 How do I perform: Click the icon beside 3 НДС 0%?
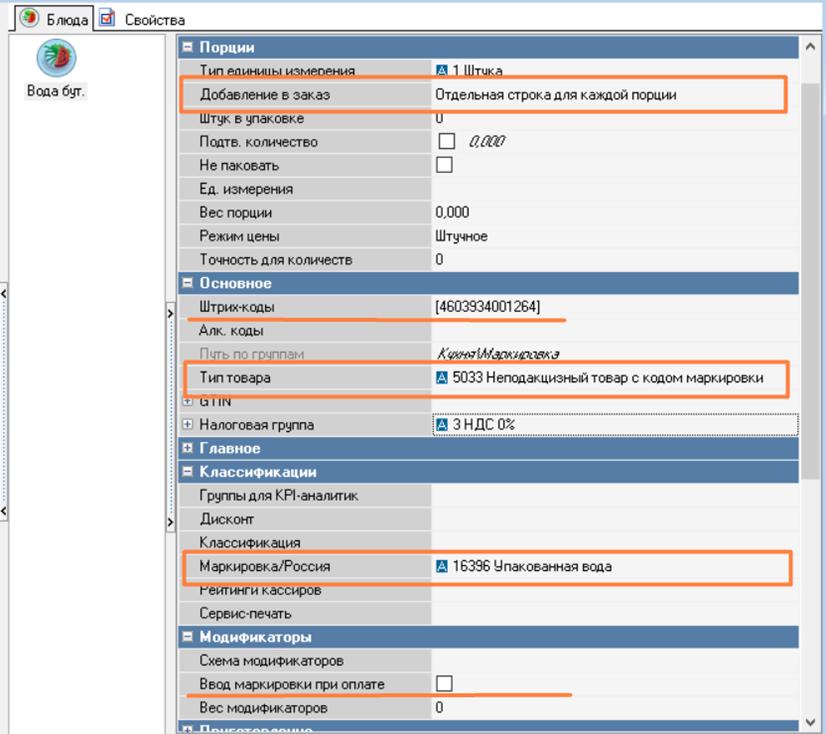tap(442, 425)
